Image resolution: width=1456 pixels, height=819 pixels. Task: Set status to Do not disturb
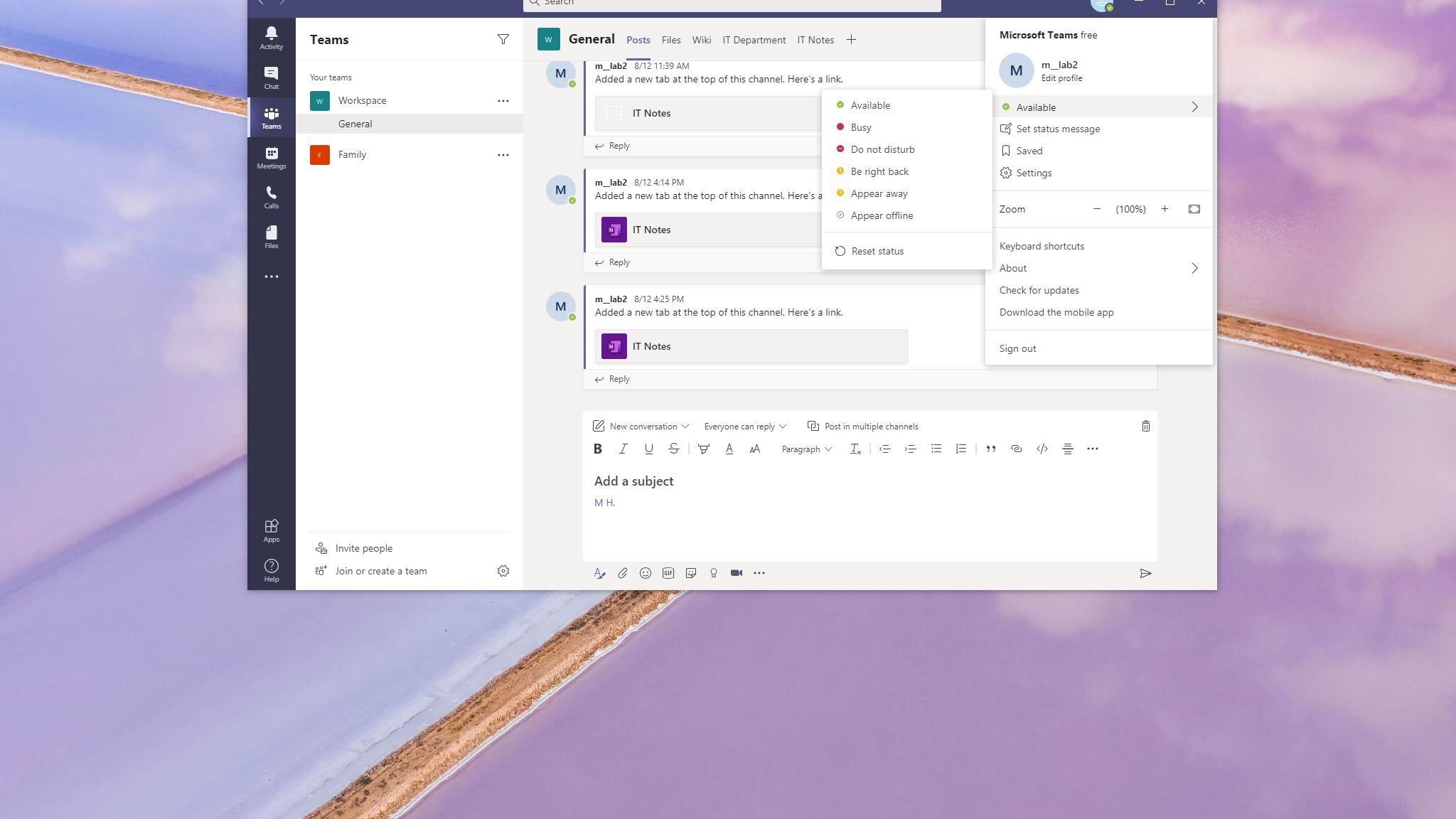882,149
